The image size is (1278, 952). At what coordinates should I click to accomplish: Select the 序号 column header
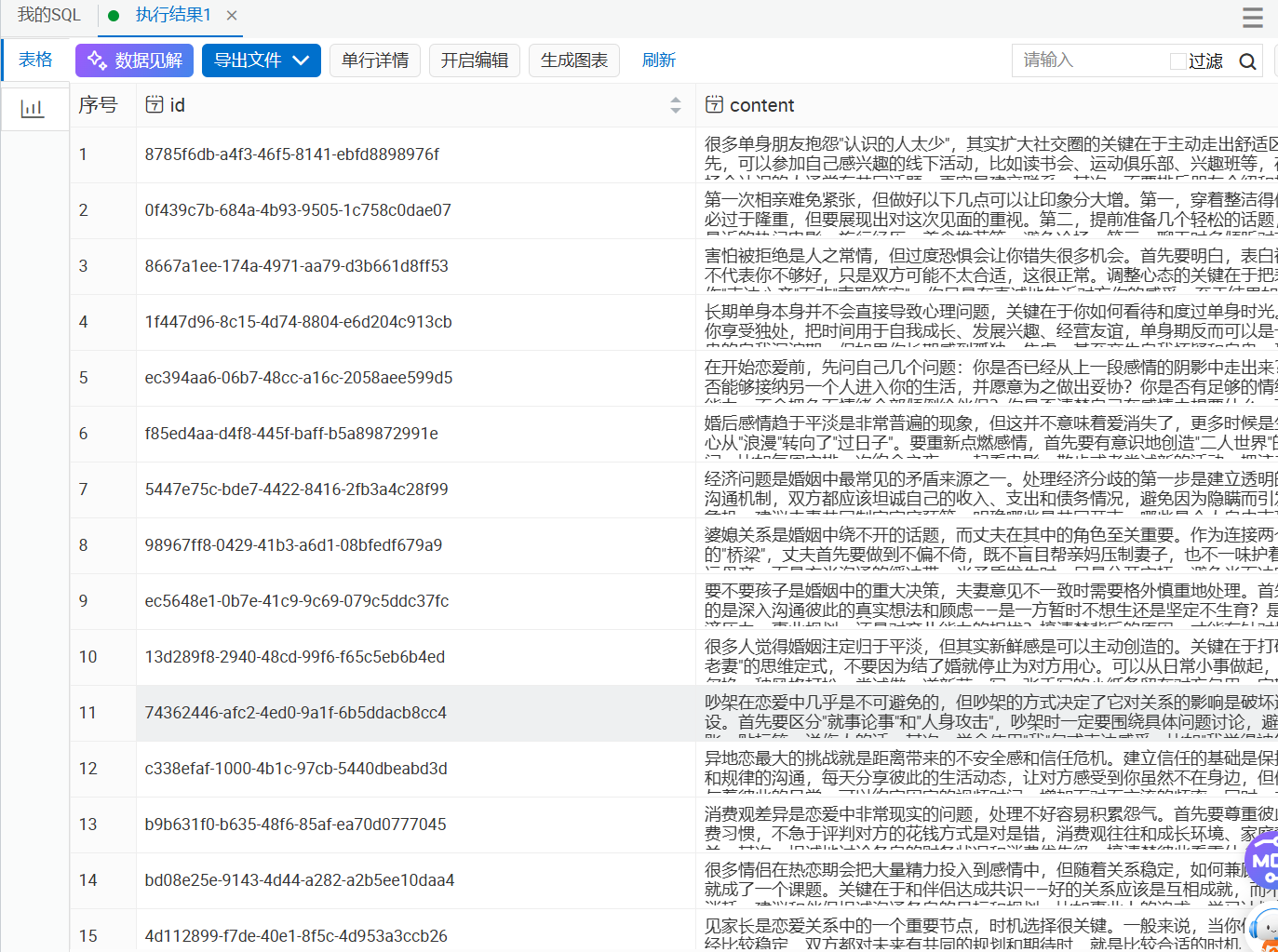tap(98, 105)
